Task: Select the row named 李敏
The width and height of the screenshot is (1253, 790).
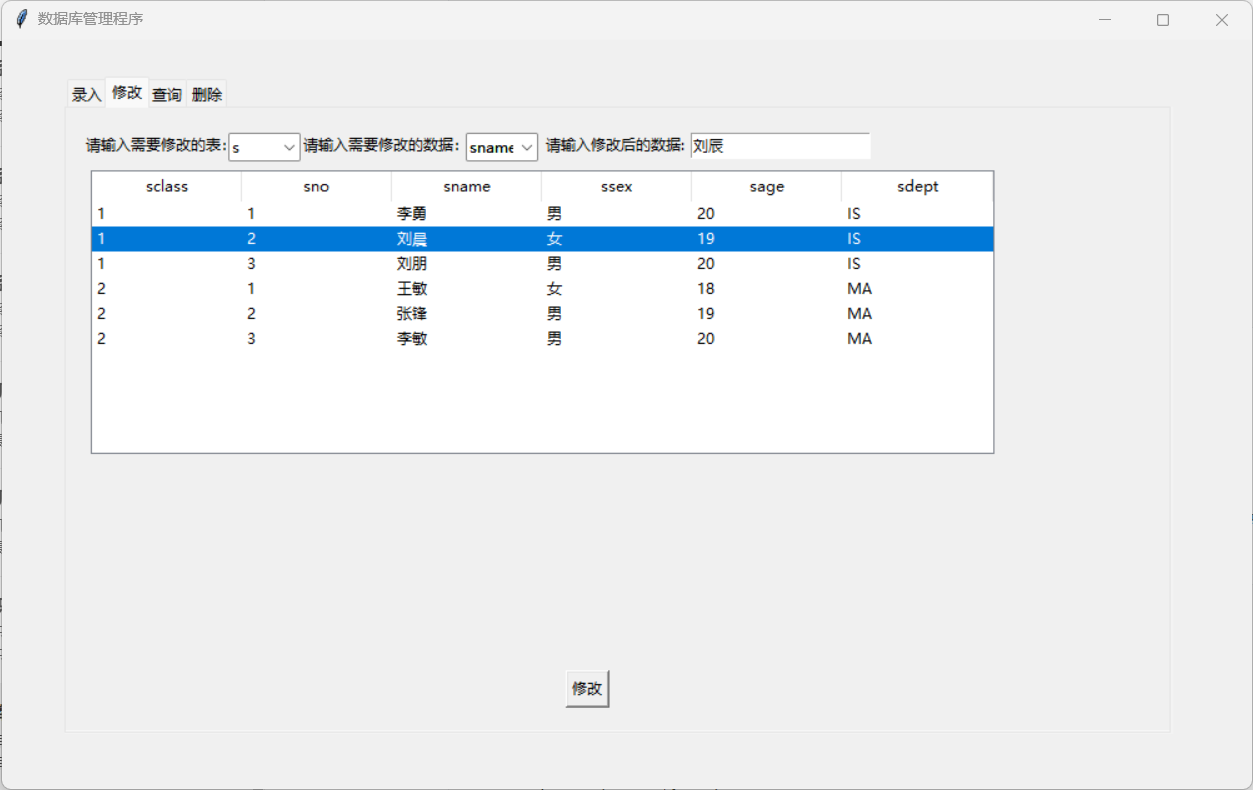Action: [x=542, y=339]
